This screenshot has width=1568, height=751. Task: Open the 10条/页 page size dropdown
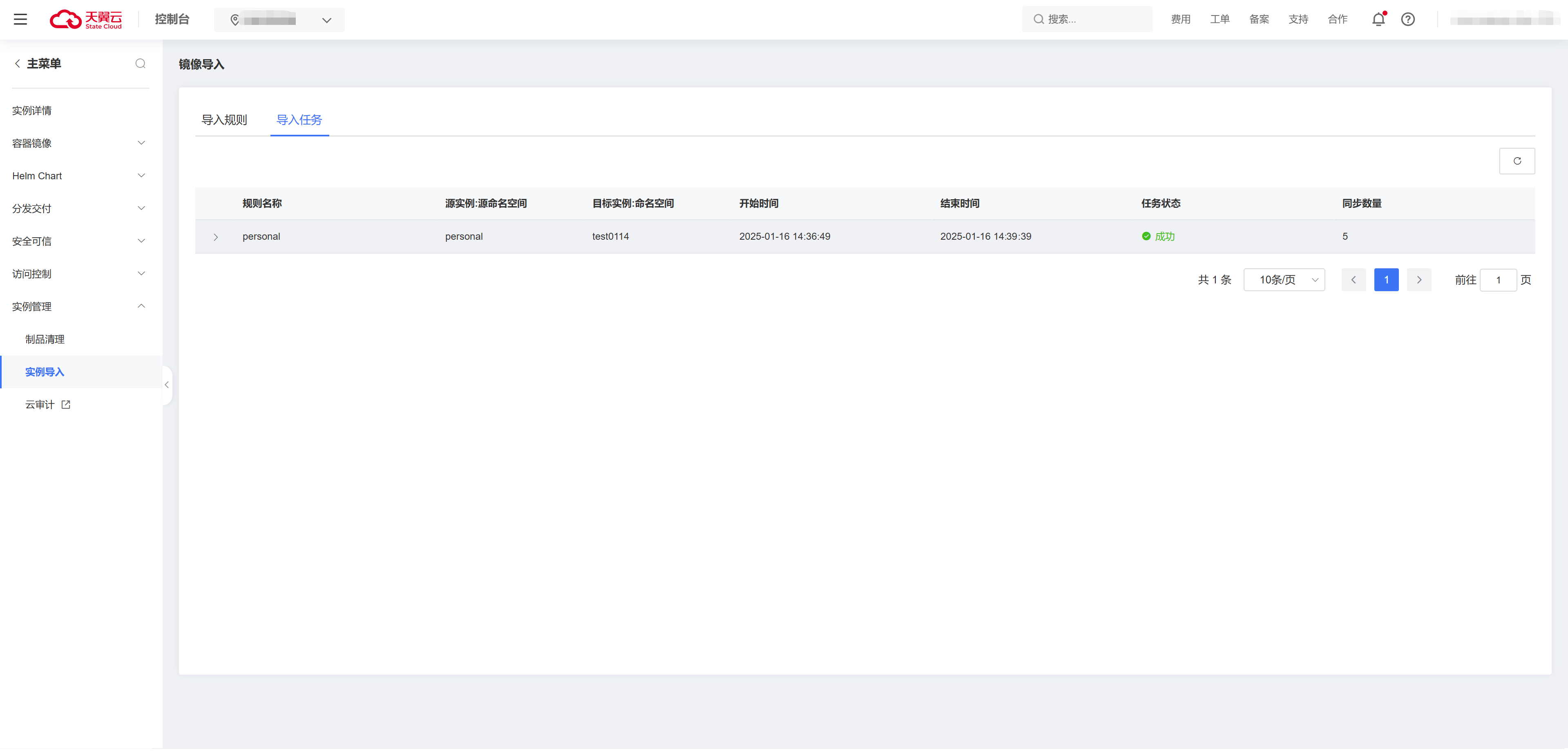click(x=1284, y=280)
